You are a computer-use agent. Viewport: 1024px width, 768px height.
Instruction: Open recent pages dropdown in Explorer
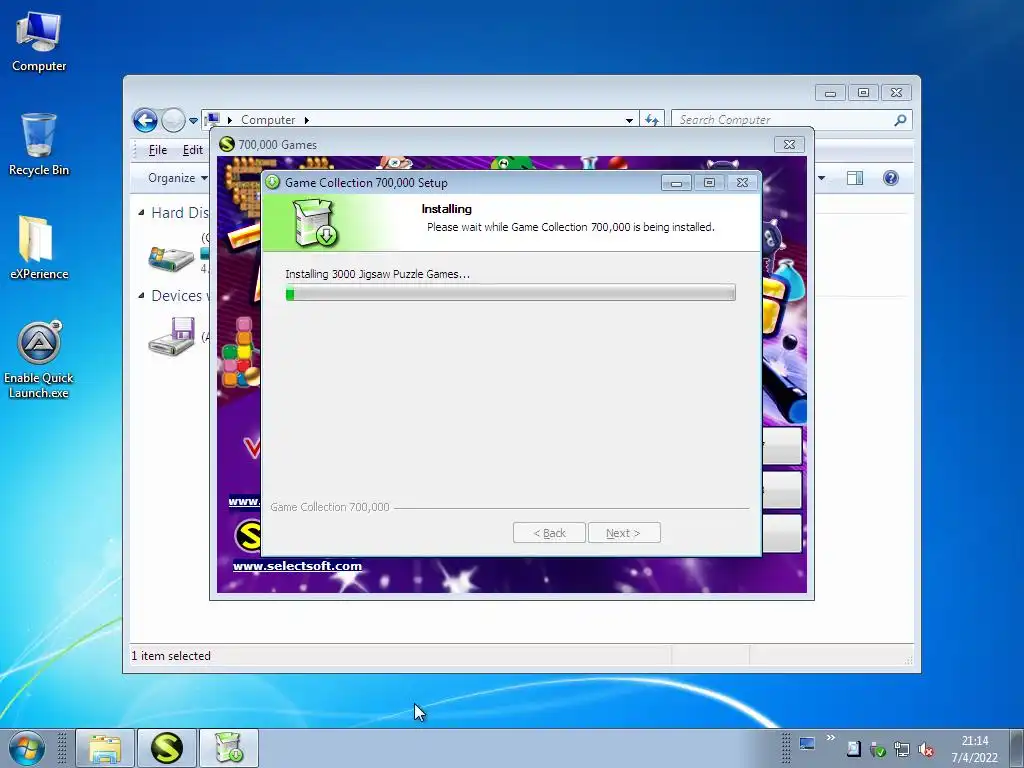tap(193, 121)
